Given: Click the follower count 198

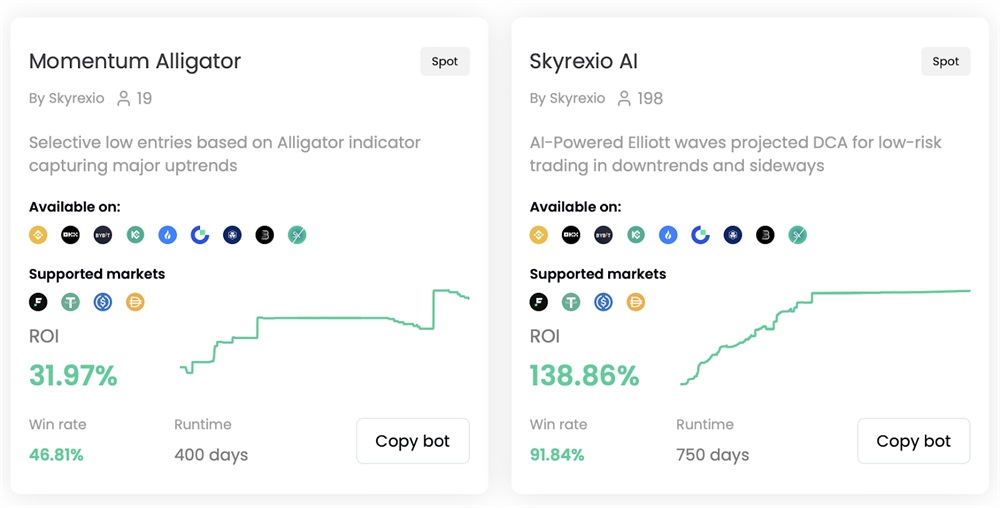Looking at the screenshot, I should 650,99.
